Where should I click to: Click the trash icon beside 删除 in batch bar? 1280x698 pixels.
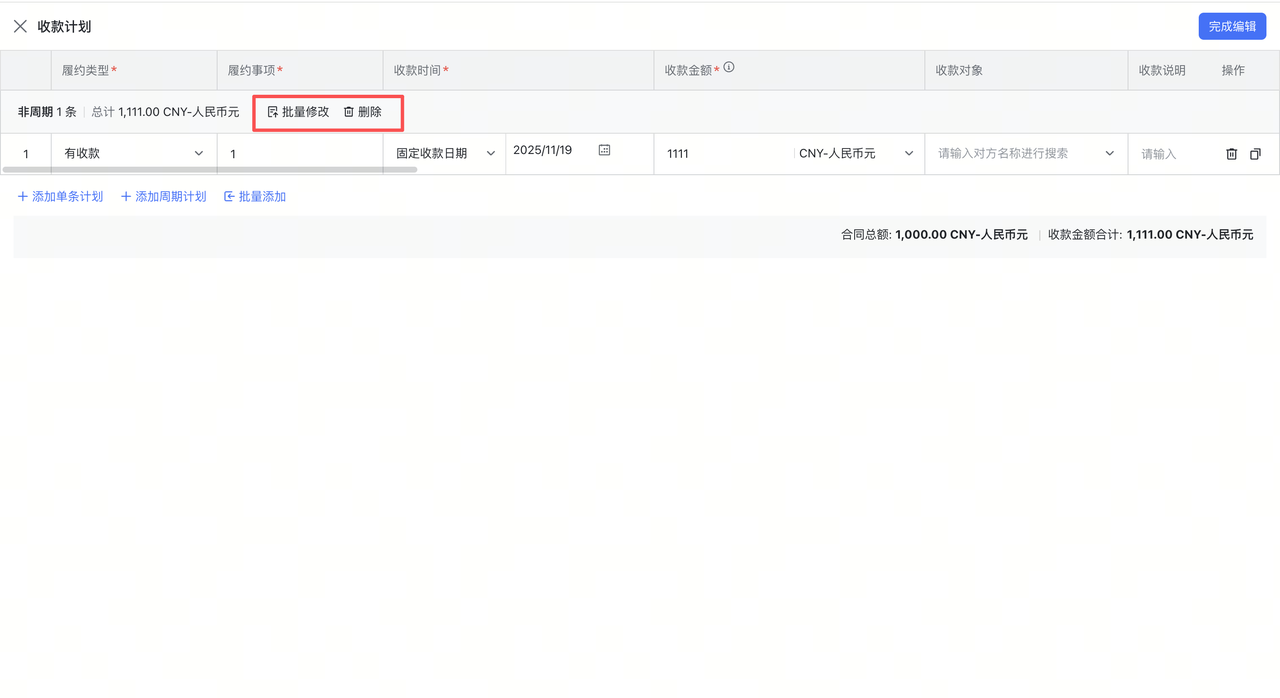click(348, 112)
